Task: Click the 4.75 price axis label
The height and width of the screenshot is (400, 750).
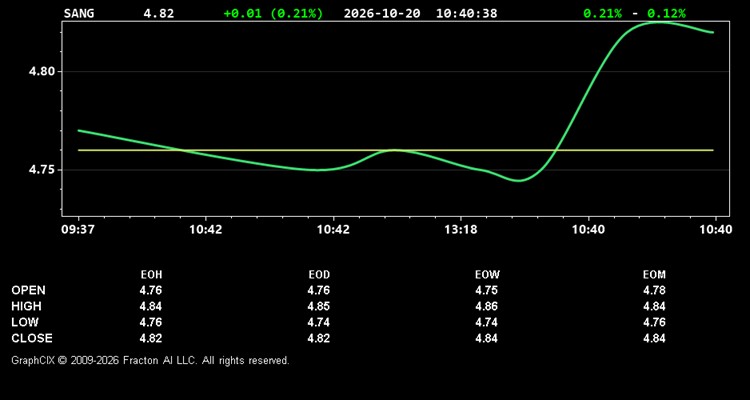Action: click(39, 170)
